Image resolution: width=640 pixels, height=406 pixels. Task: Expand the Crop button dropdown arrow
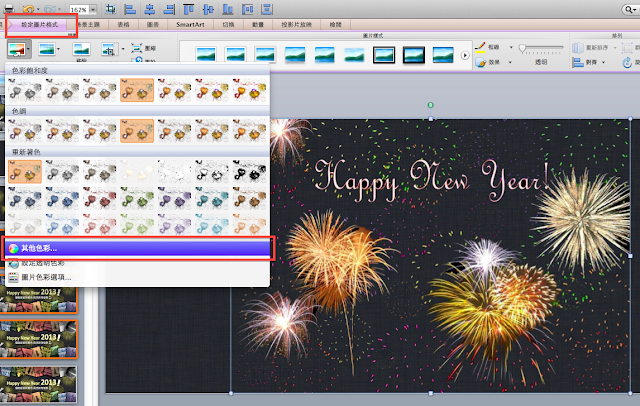(x=123, y=49)
